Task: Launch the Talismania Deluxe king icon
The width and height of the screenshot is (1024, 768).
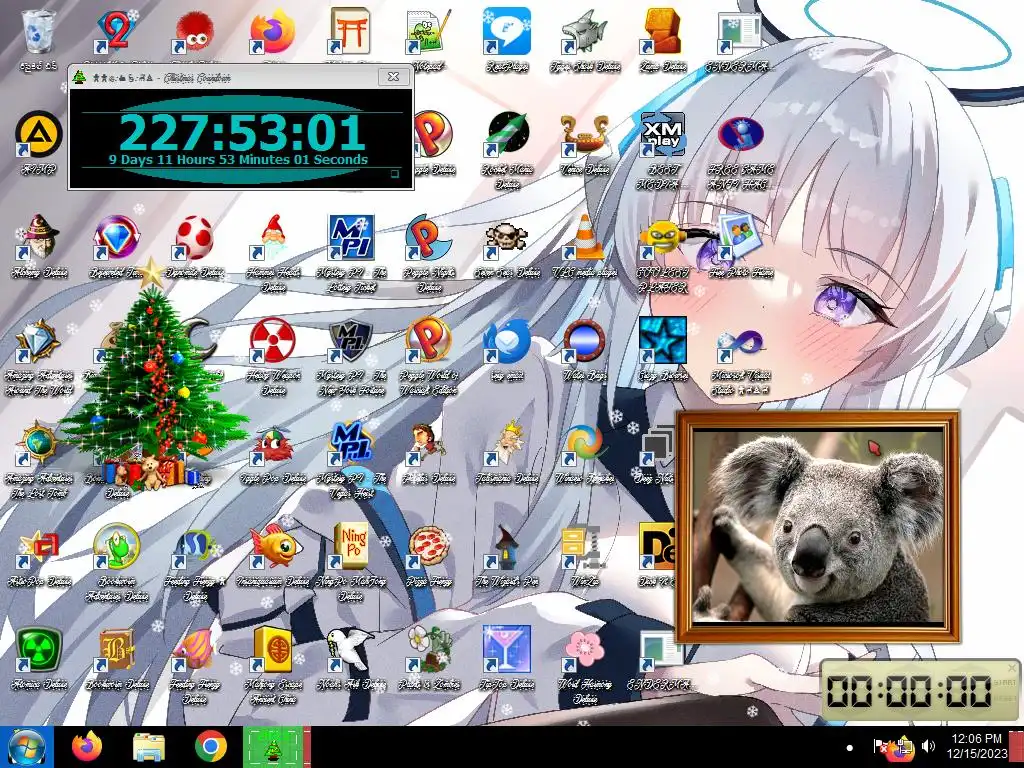Action: coord(507,443)
